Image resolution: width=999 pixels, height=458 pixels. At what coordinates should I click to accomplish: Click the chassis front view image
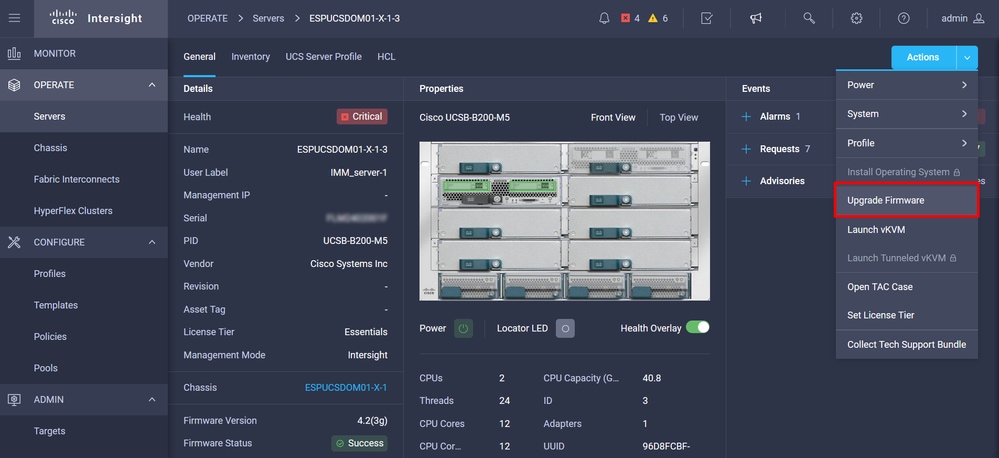pyautogui.click(x=564, y=221)
